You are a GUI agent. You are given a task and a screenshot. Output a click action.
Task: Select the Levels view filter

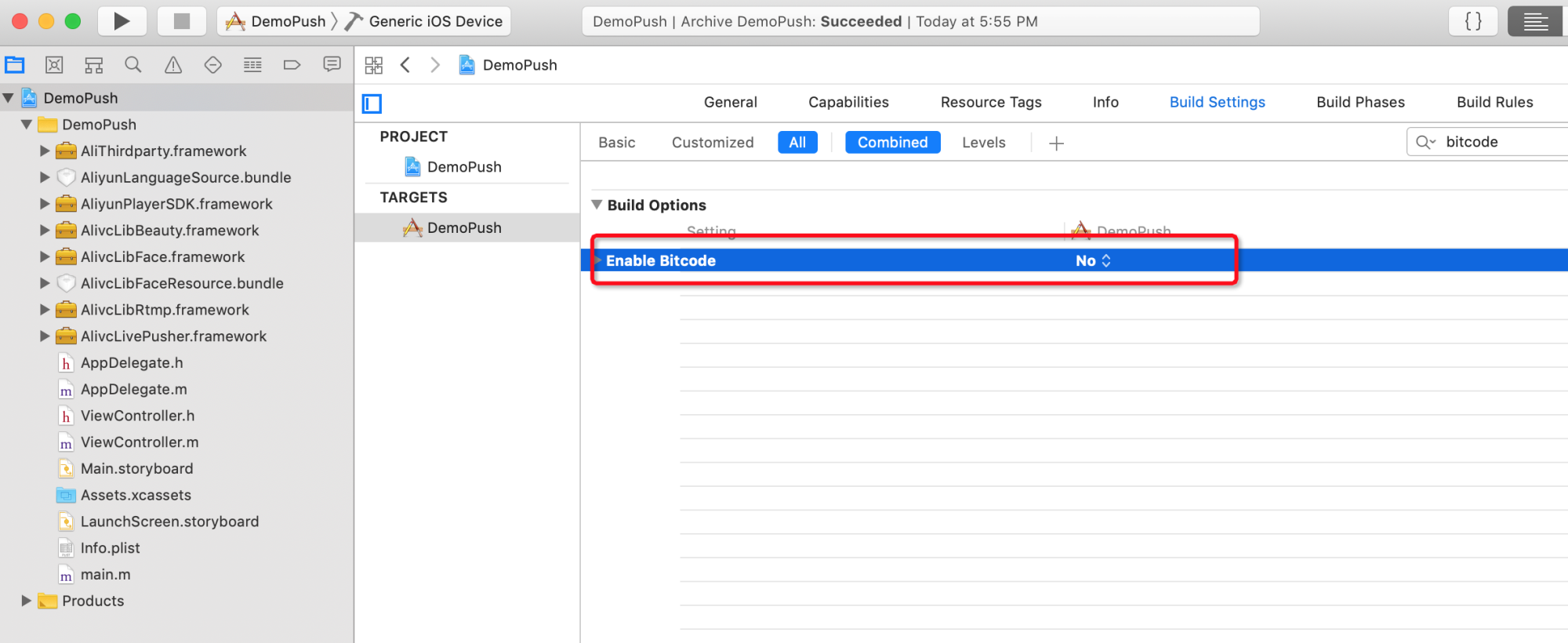(x=984, y=142)
